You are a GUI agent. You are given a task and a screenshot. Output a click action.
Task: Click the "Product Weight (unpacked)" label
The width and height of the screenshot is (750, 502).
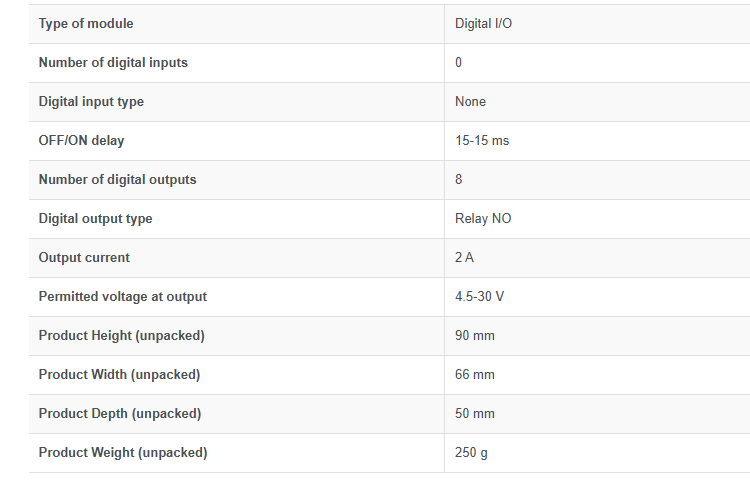(x=123, y=452)
